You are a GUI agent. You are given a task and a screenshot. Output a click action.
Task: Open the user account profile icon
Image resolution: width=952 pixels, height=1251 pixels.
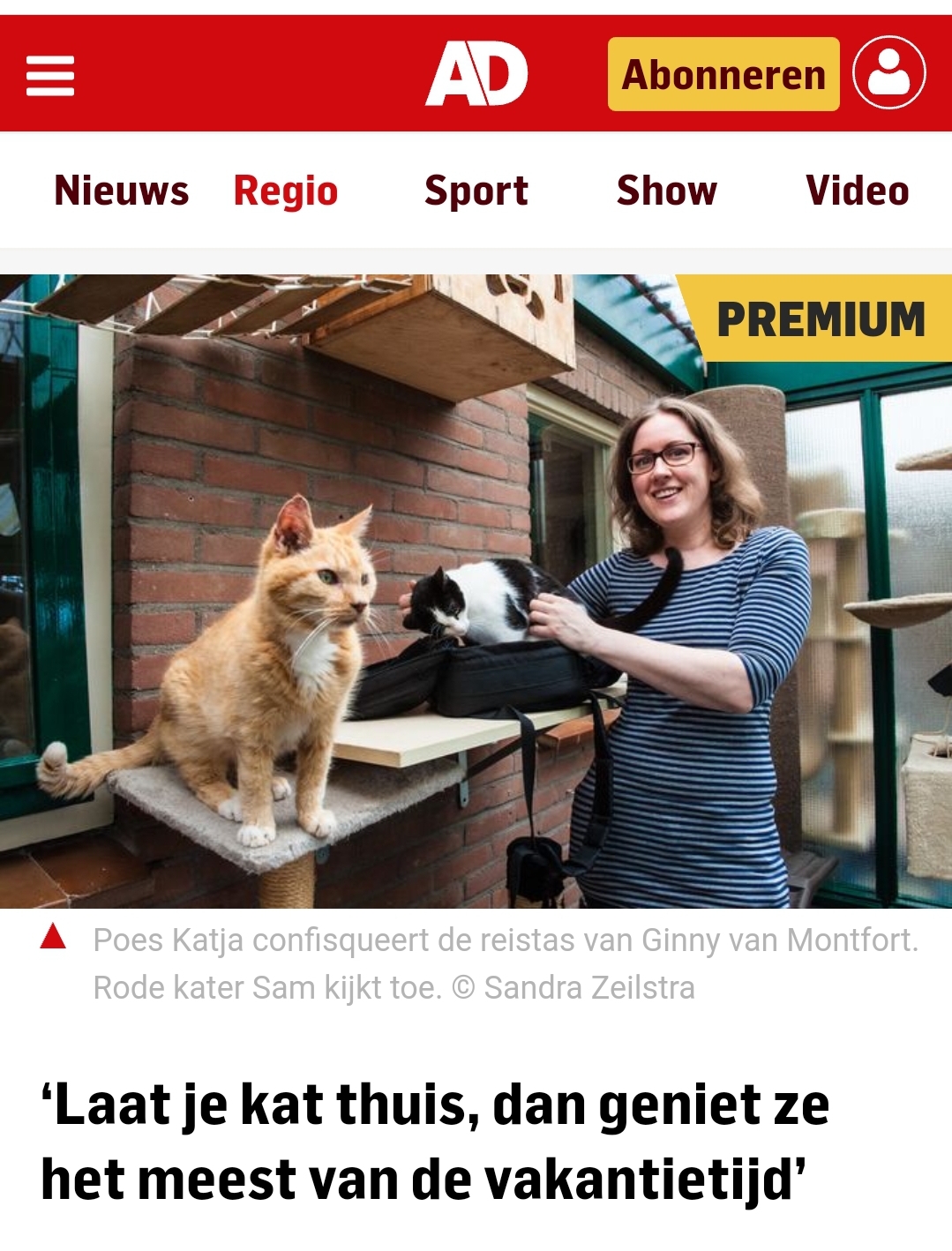888,73
